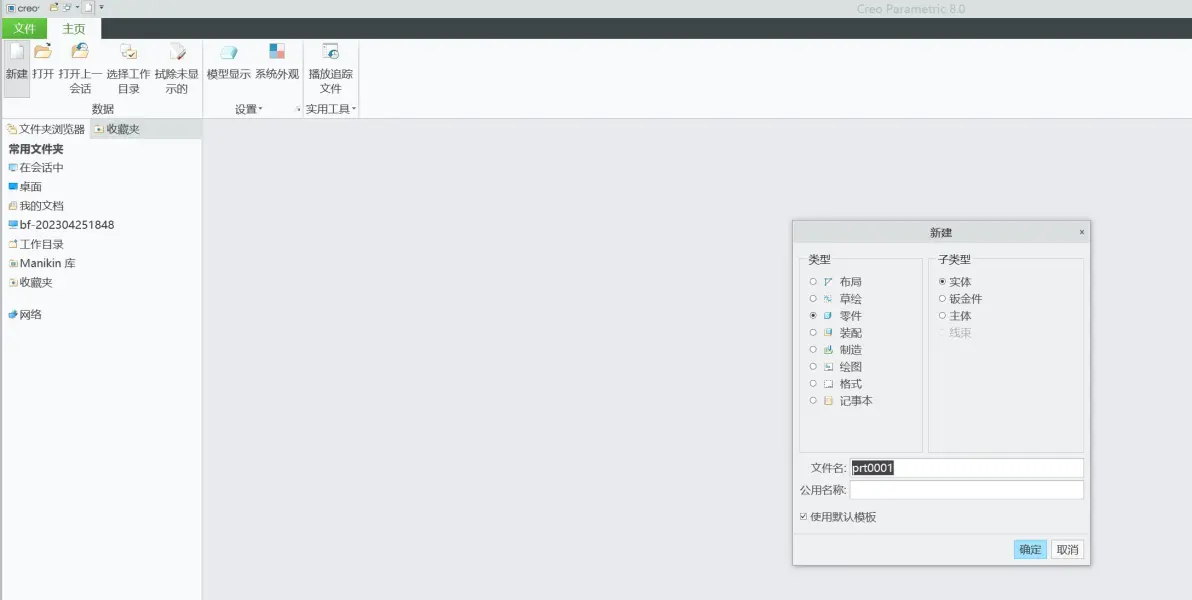
Task: Click 拭除未显示的 icon
Action: 177,52
